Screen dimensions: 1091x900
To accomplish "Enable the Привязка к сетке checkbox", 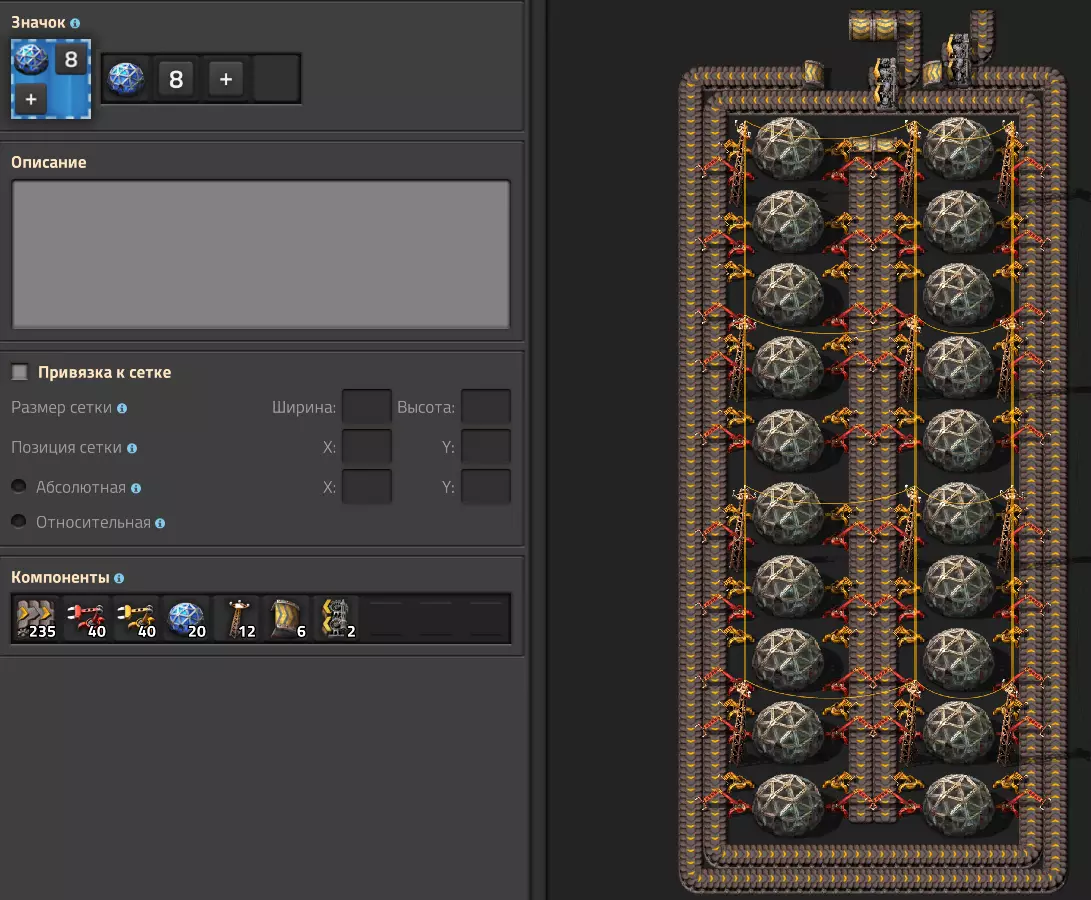I will tap(19, 372).
